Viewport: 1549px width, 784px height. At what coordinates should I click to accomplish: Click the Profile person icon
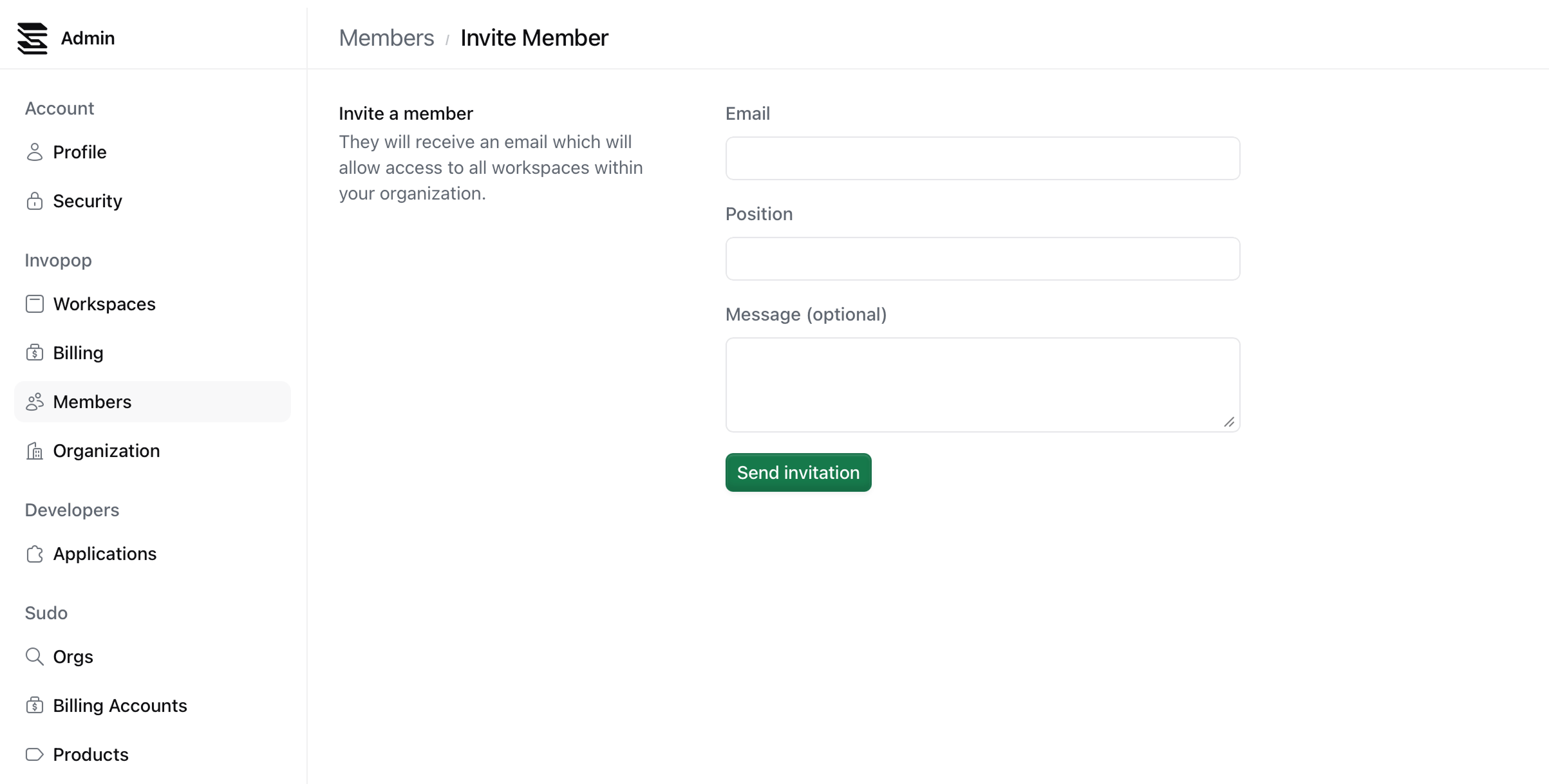pyautogui.click(x=35, y=152)
